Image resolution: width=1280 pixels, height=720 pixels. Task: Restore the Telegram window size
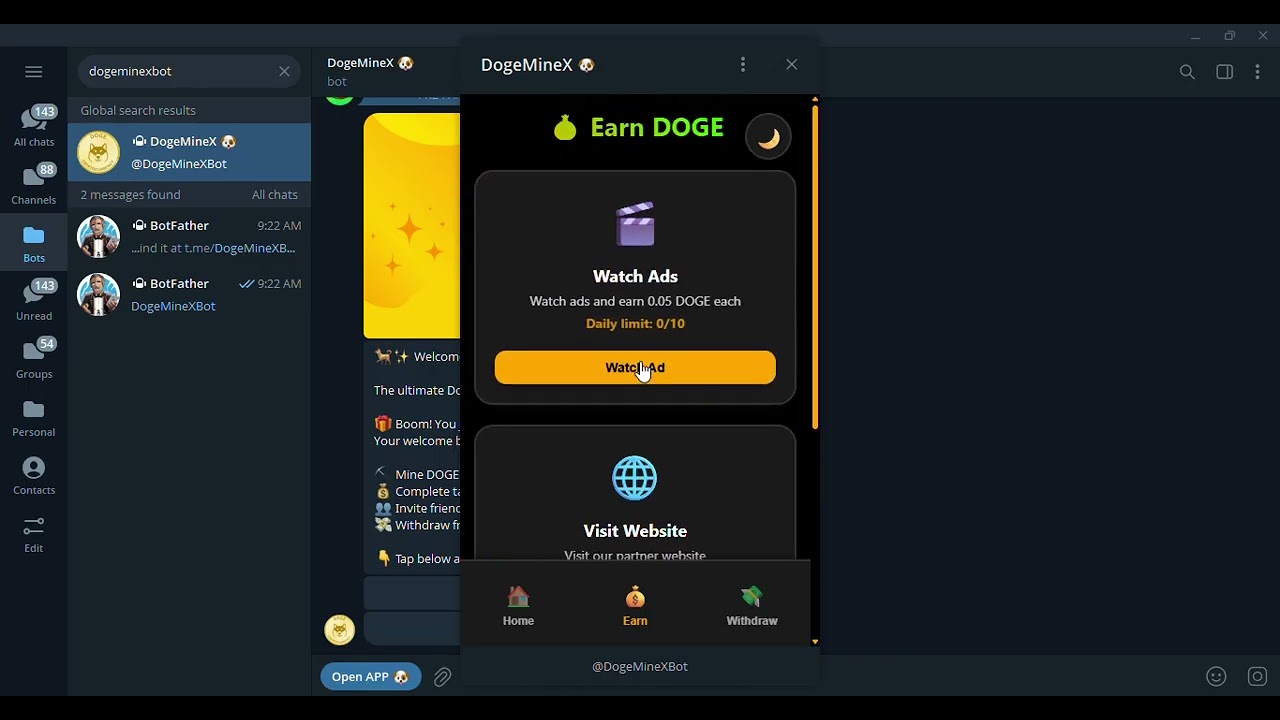[x=1229, y=36]
